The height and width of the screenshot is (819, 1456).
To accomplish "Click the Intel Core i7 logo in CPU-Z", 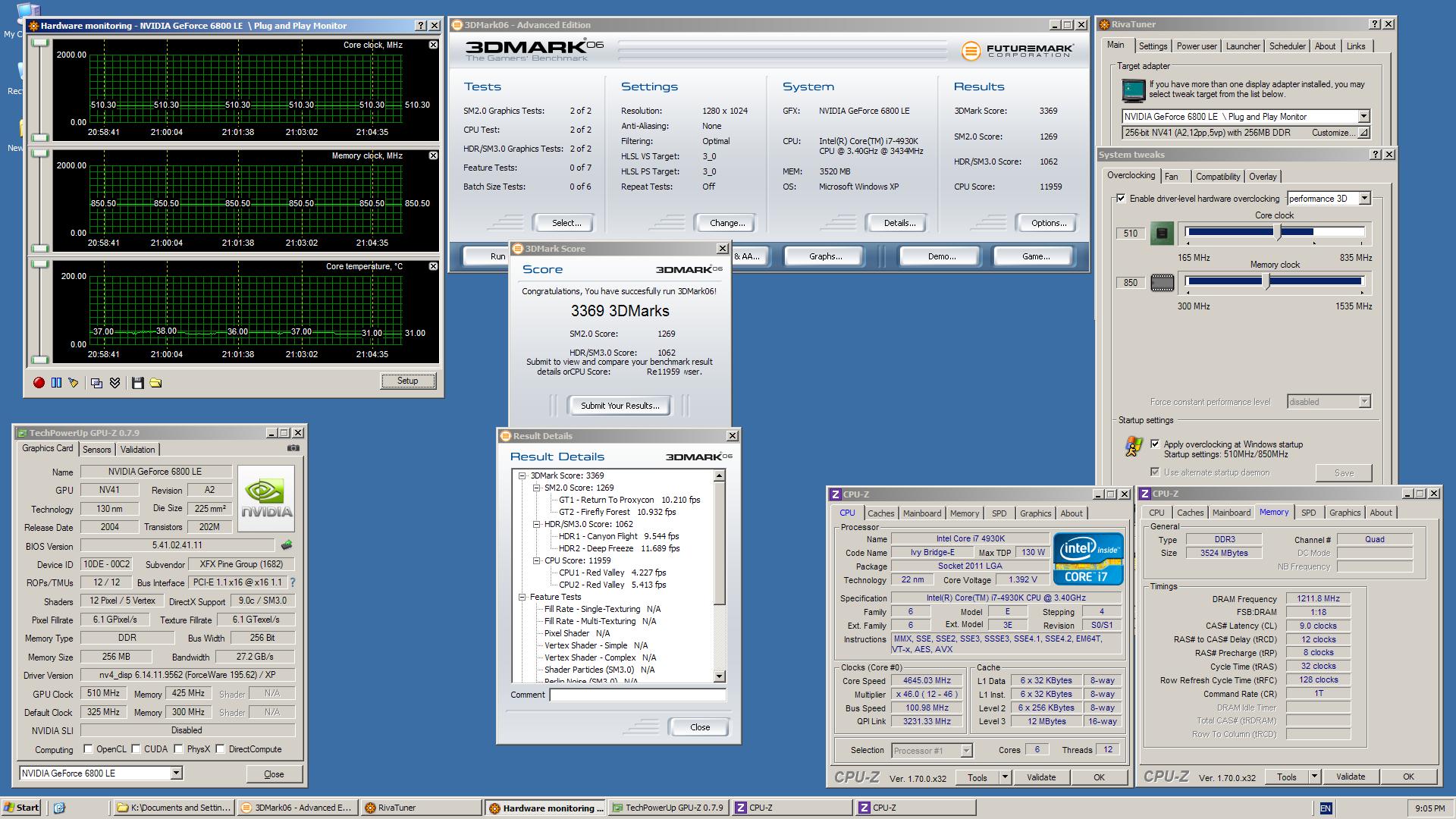I will coord(1087,559).
